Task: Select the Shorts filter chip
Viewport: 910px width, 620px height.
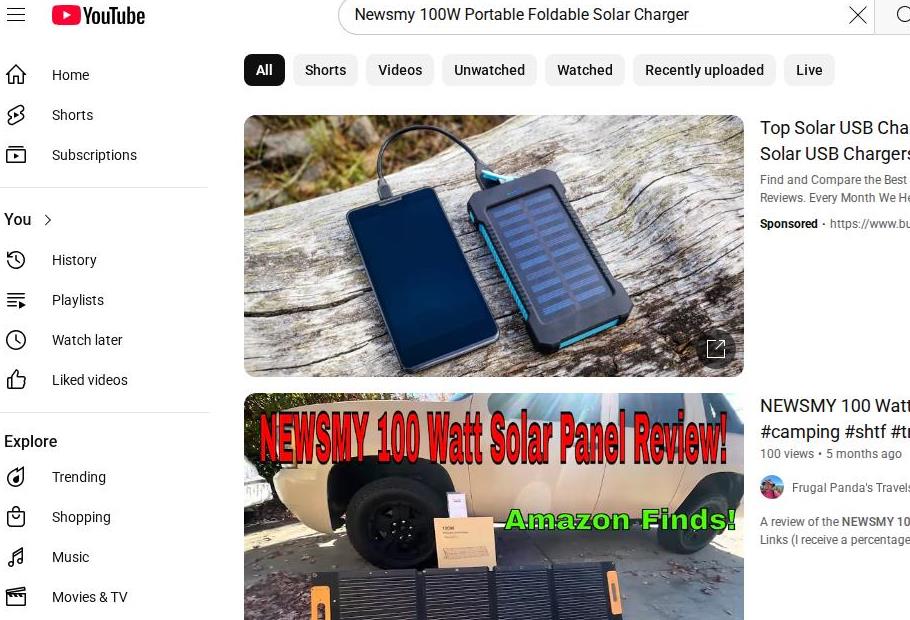Action: pos(326,70)
